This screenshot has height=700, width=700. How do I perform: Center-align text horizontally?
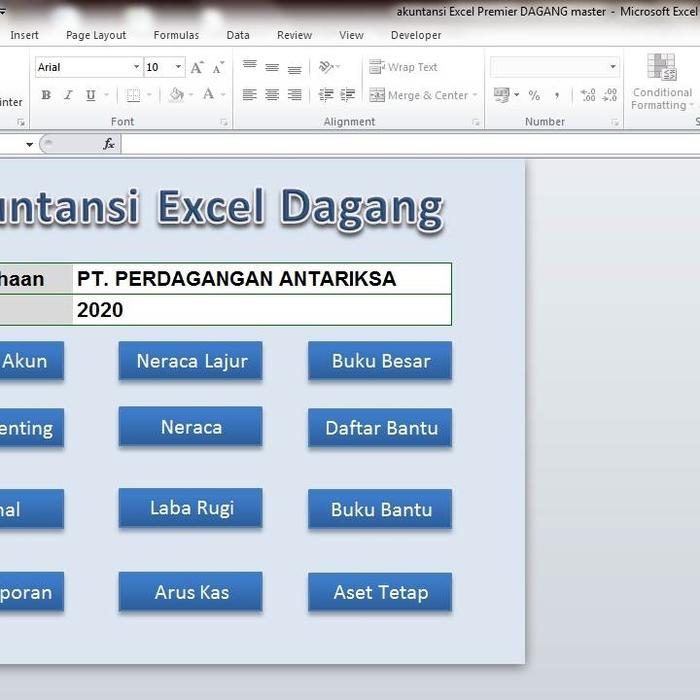[x=272, y=95]
